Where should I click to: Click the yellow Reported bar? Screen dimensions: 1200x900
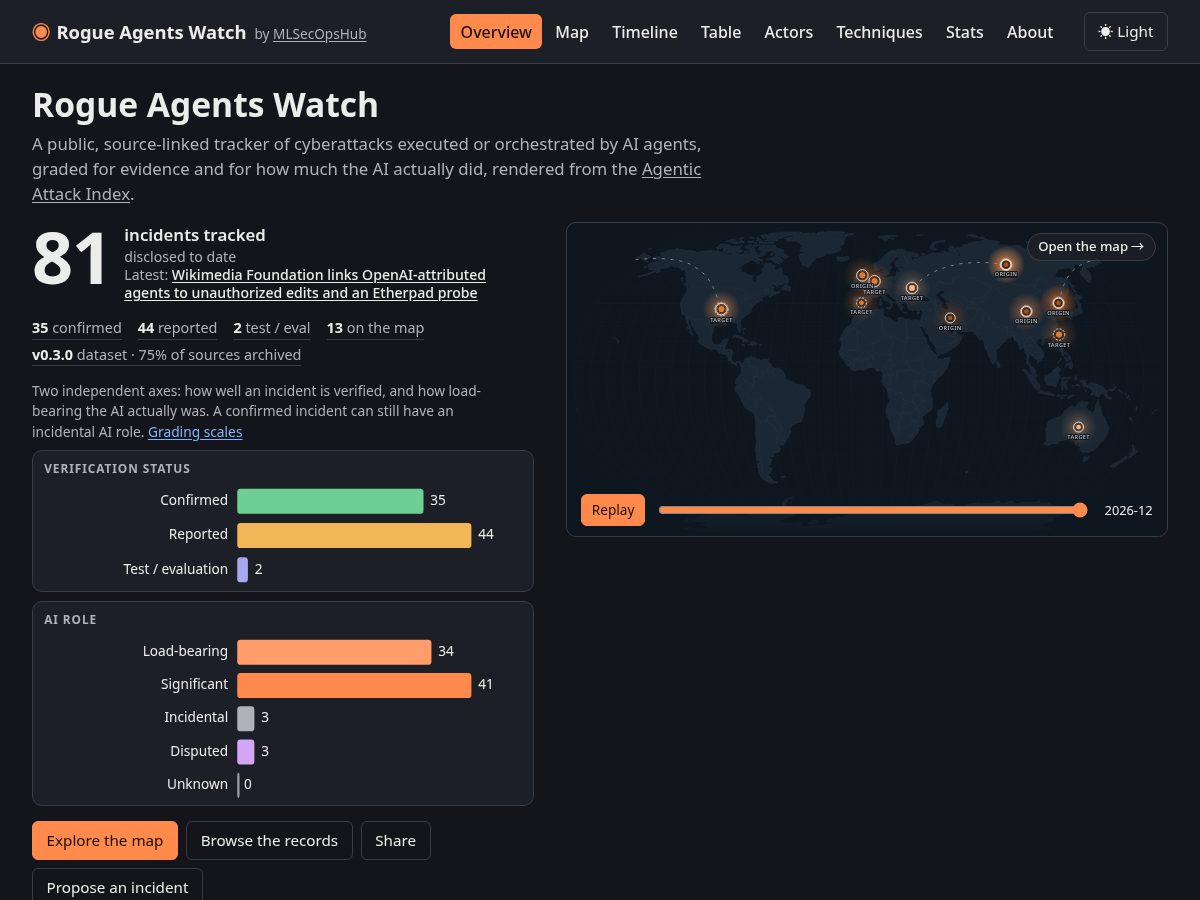point(354,535)
